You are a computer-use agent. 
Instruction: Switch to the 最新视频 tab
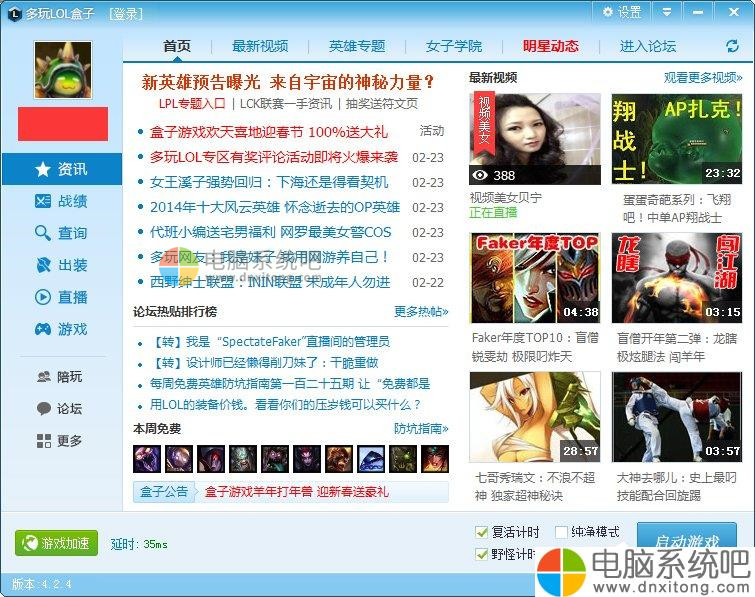tap(260, 46)
